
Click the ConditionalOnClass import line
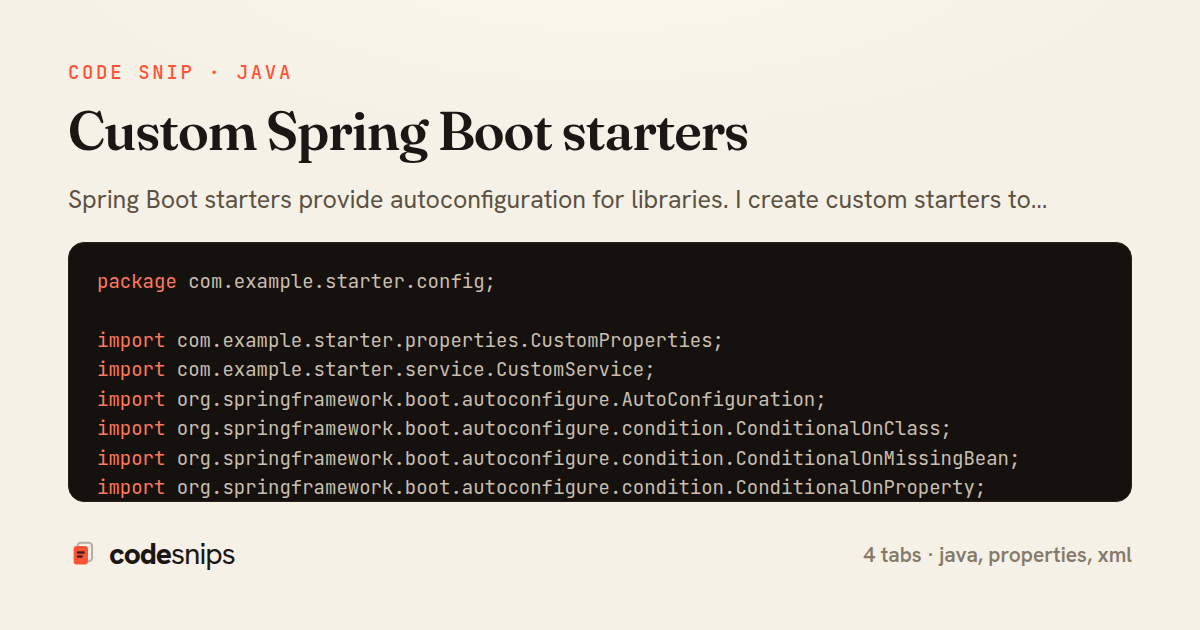click(x=524, y=428)
